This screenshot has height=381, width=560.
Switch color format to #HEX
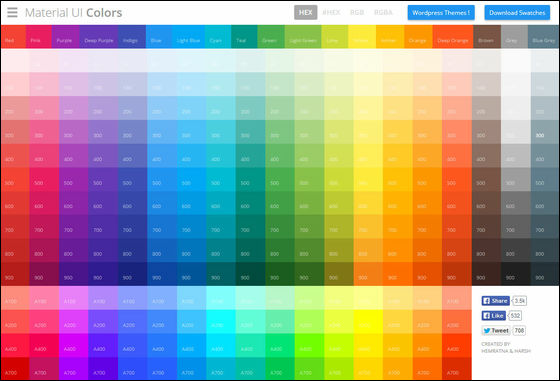[x=331, y=12]
